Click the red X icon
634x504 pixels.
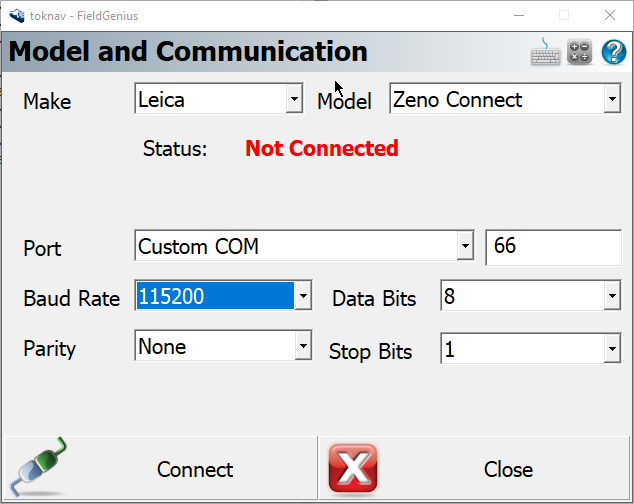click(x=352, y=469)
